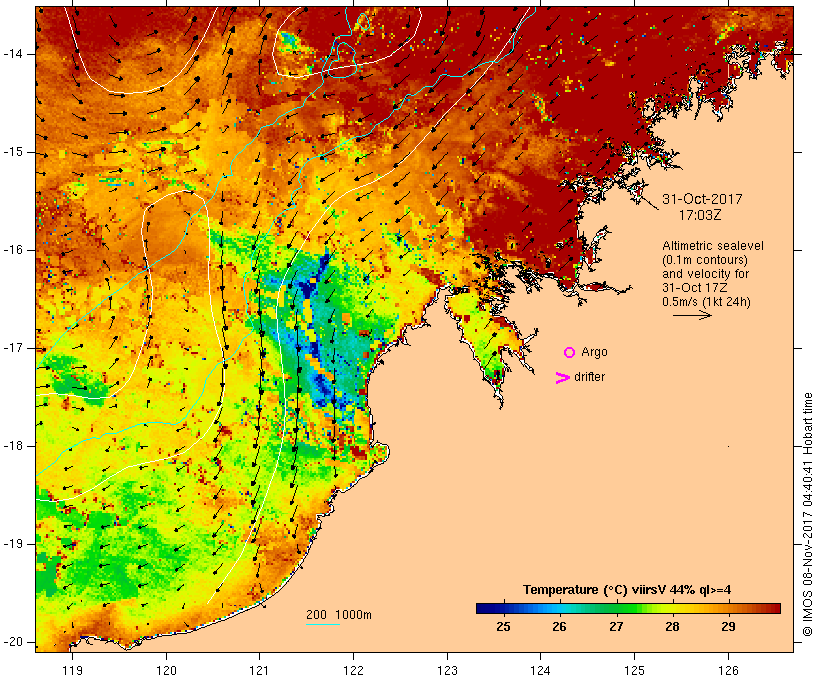Click the 'Altimetric sealevel' text
The image size is (820, 680).
(x=712, y=246)
